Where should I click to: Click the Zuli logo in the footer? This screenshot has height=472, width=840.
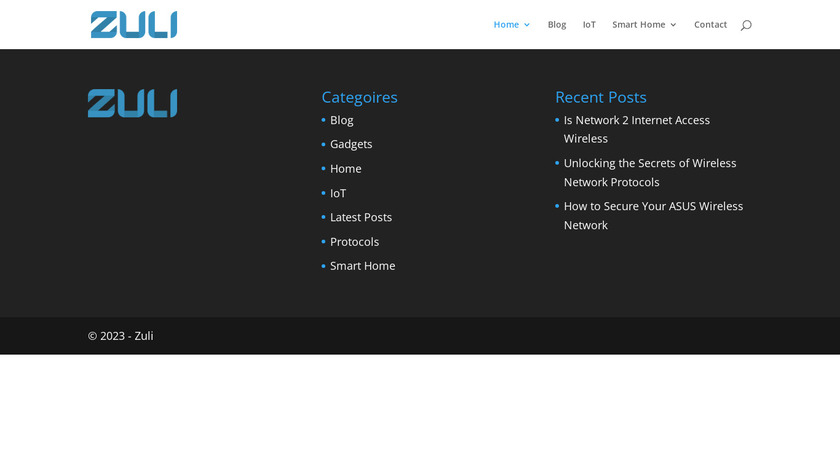[x=132, y=104]
